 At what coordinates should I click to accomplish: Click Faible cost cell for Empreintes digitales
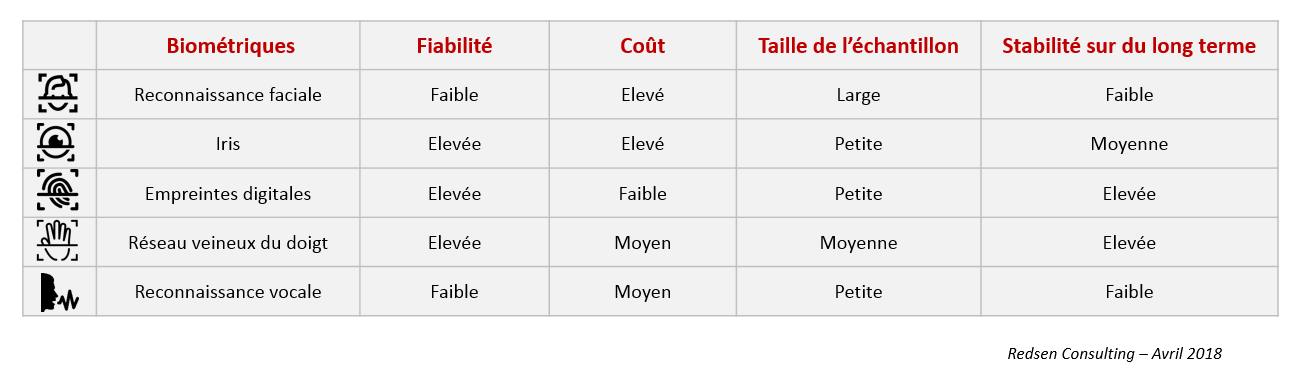(642, 193)
